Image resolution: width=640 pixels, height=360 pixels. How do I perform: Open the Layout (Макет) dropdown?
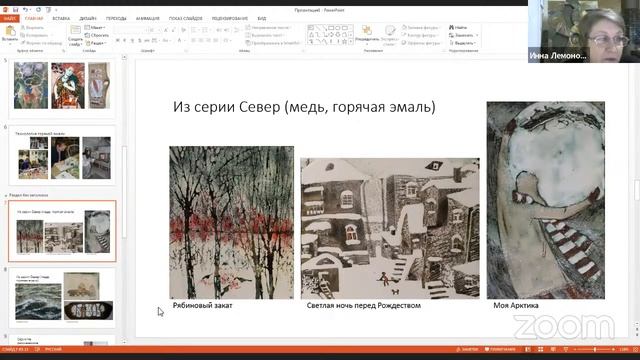(x=95, y=27)
